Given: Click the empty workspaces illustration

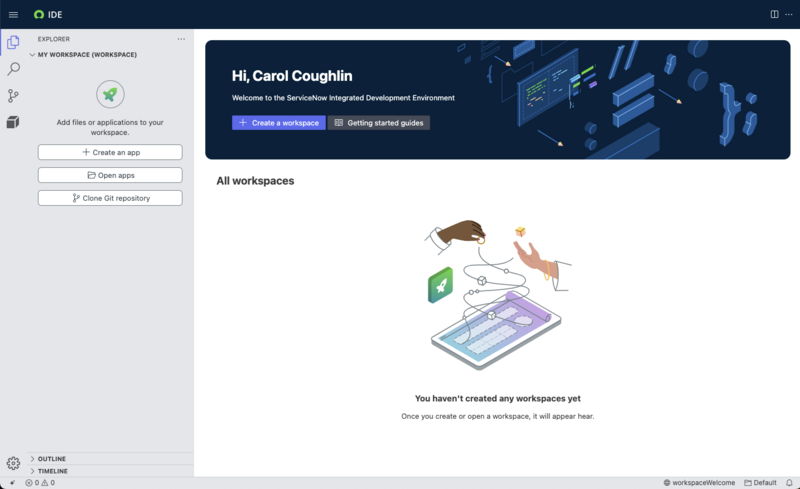Looking at the screenshot, I should (497, 295).
